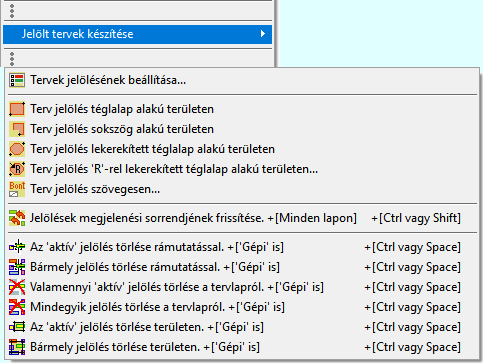Click the polygon area marking icon

click(17, 129)
